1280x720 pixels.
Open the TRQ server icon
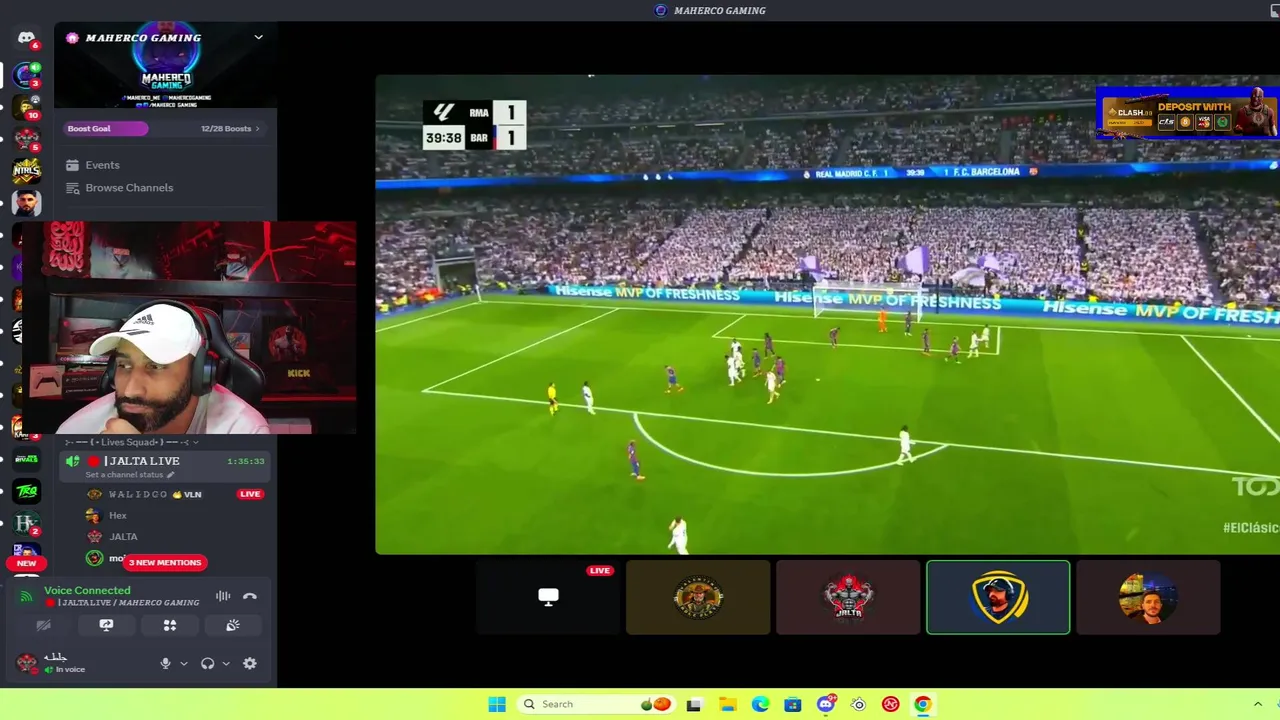coord(27,491)
